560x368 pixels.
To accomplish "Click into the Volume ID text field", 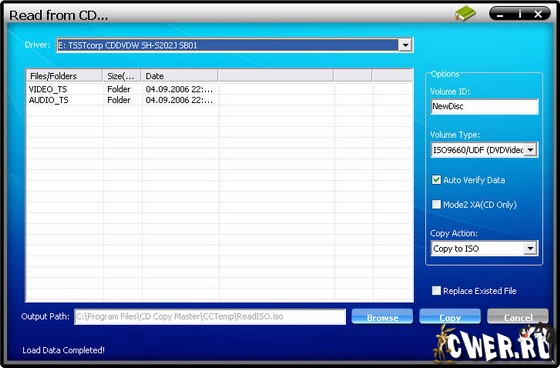I will [x=484, y=106].
